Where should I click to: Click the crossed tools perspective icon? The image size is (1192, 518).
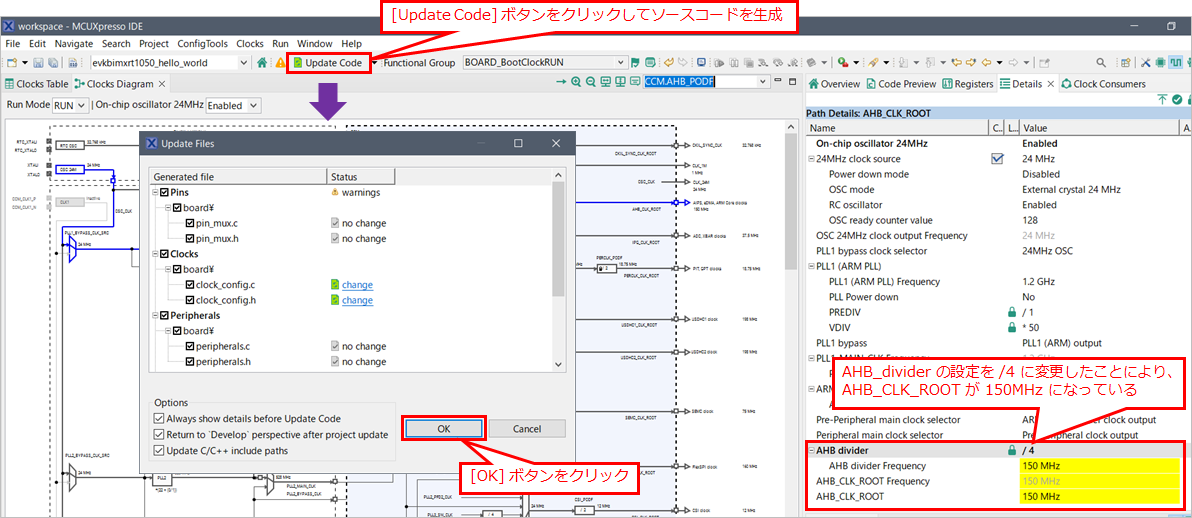(x=1145, y=62)
